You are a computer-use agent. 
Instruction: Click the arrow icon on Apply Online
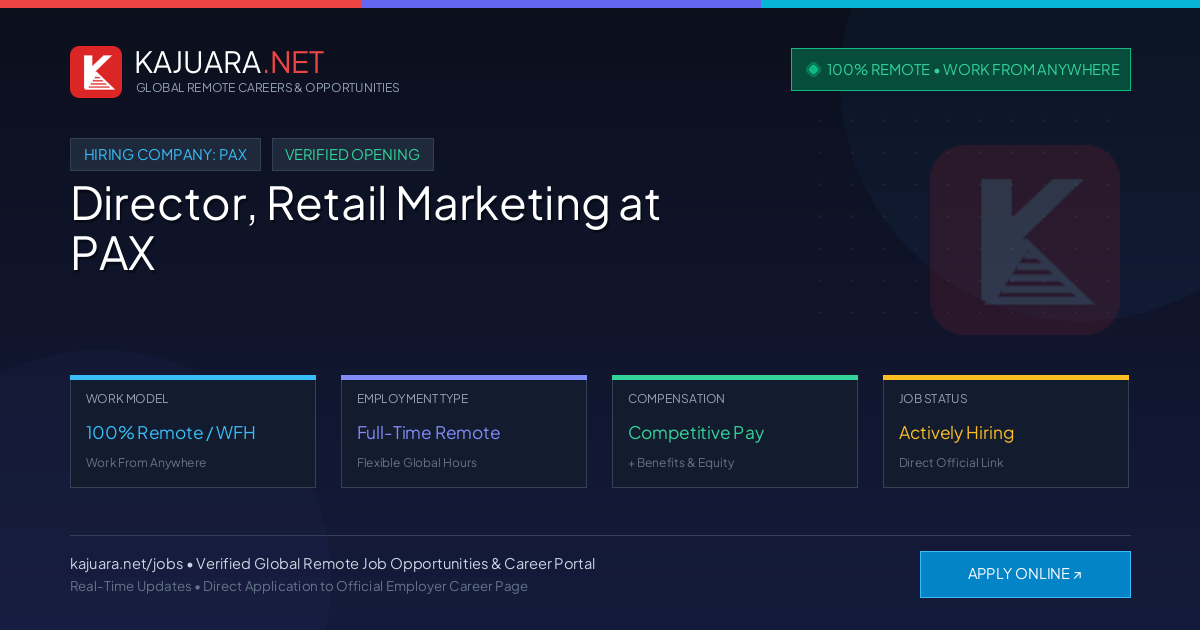point(1077,575)
